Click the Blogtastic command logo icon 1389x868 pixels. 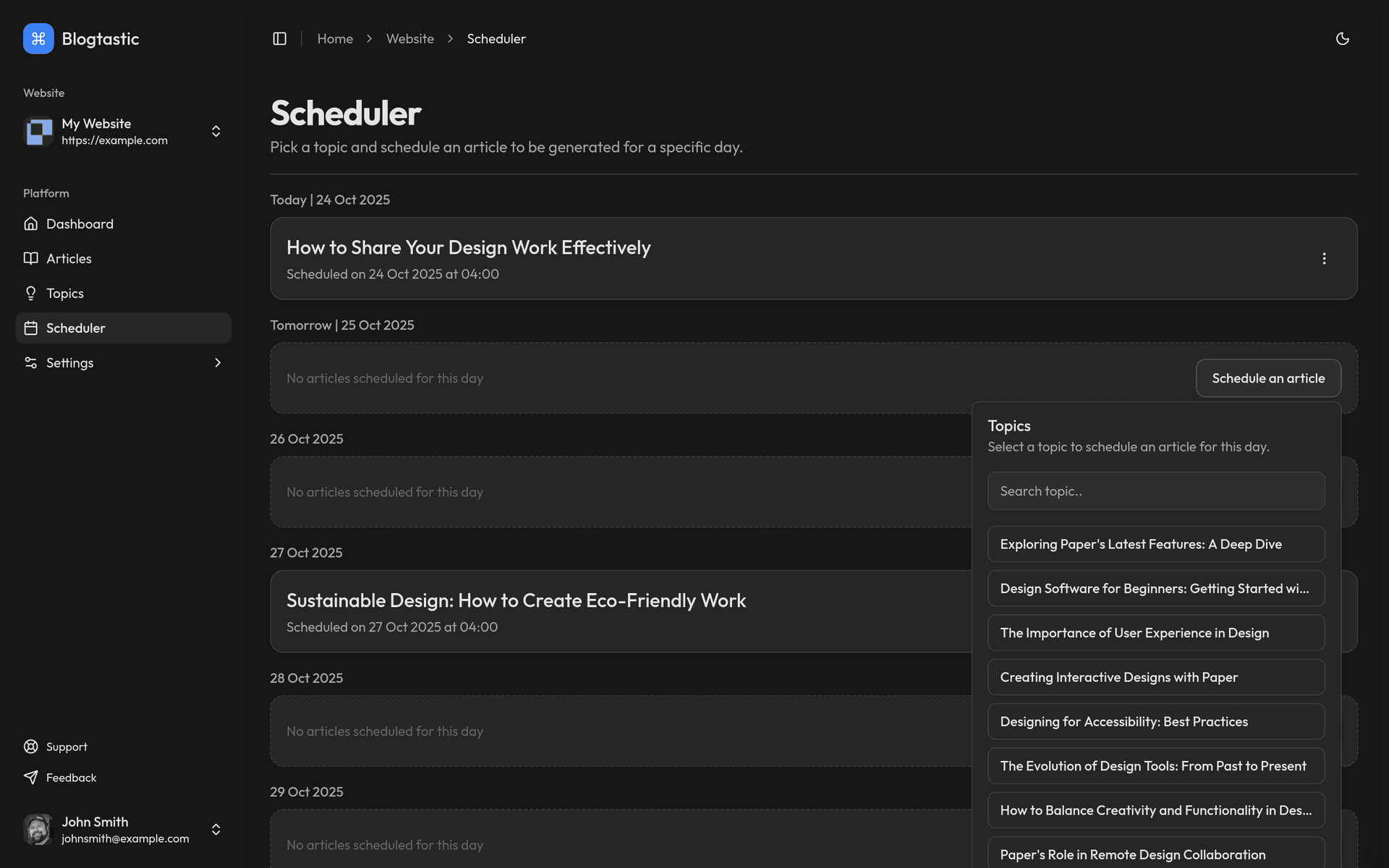point(38,38)
